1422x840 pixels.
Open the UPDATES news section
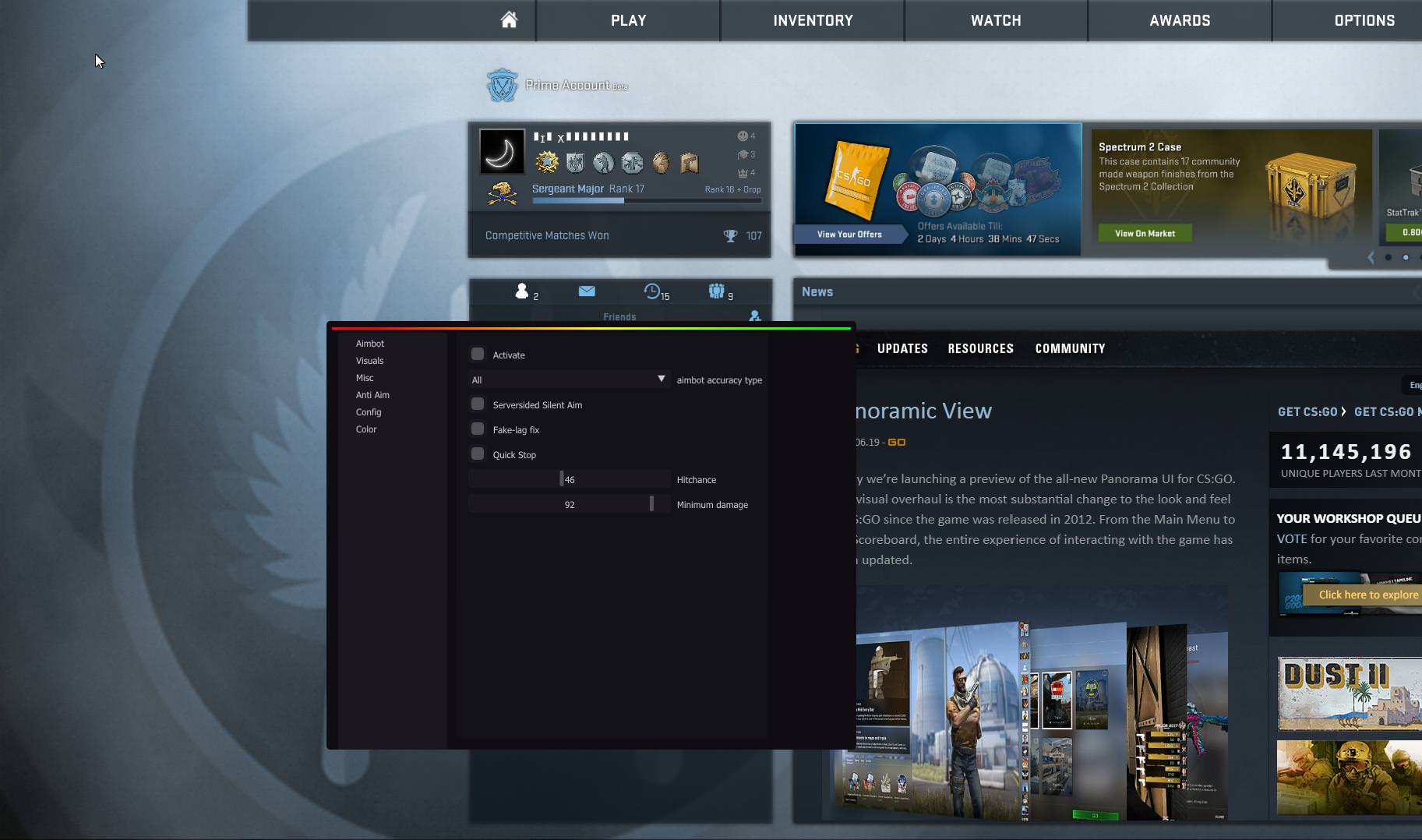[x=902, y=348]
